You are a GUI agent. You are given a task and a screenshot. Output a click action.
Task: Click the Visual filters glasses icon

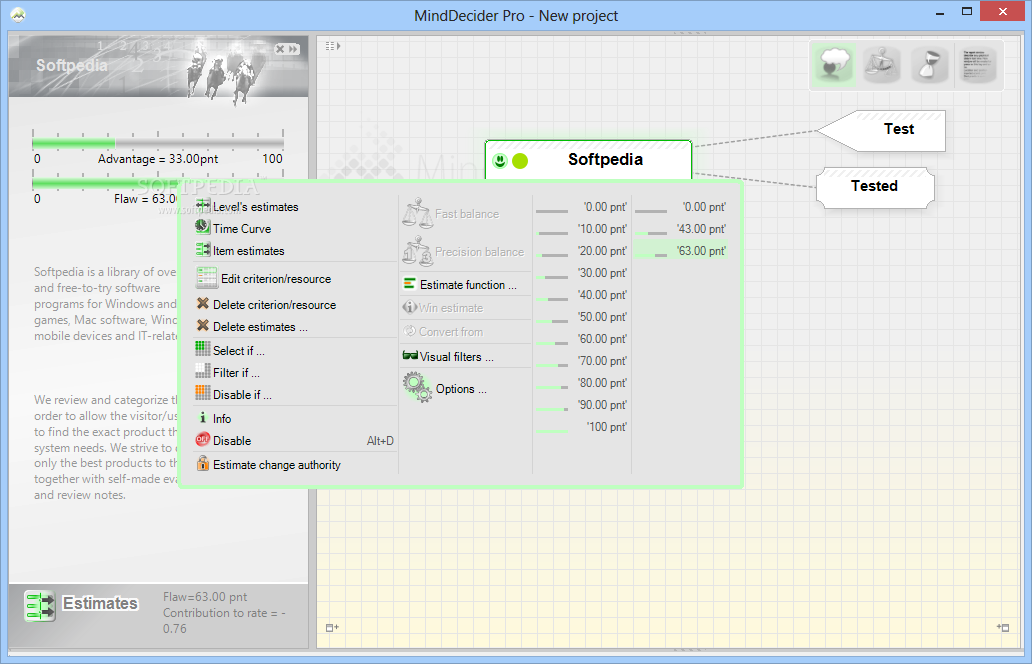(410, 355)
